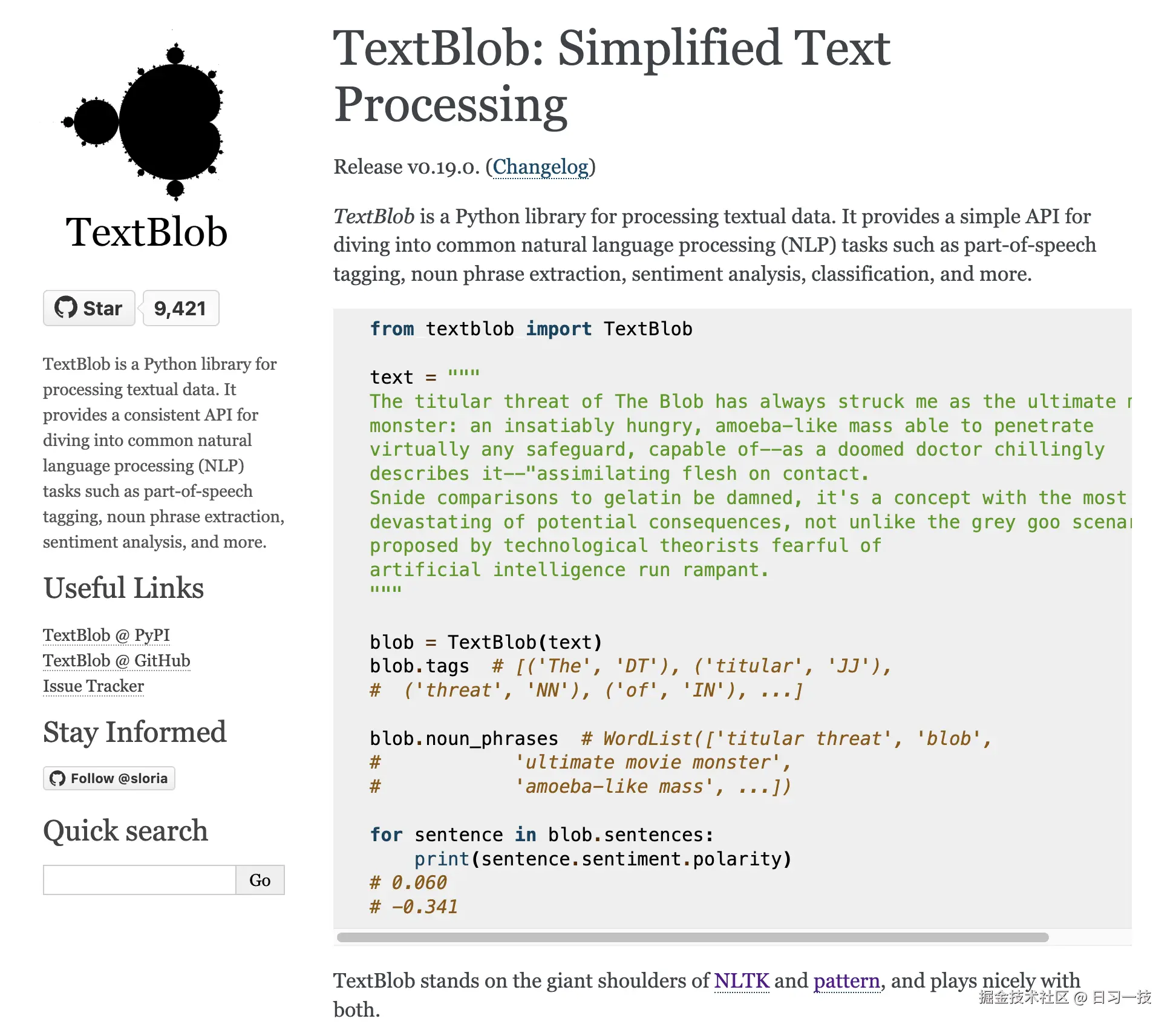Follow the pattern hyperlink

(x=846, y=980)
